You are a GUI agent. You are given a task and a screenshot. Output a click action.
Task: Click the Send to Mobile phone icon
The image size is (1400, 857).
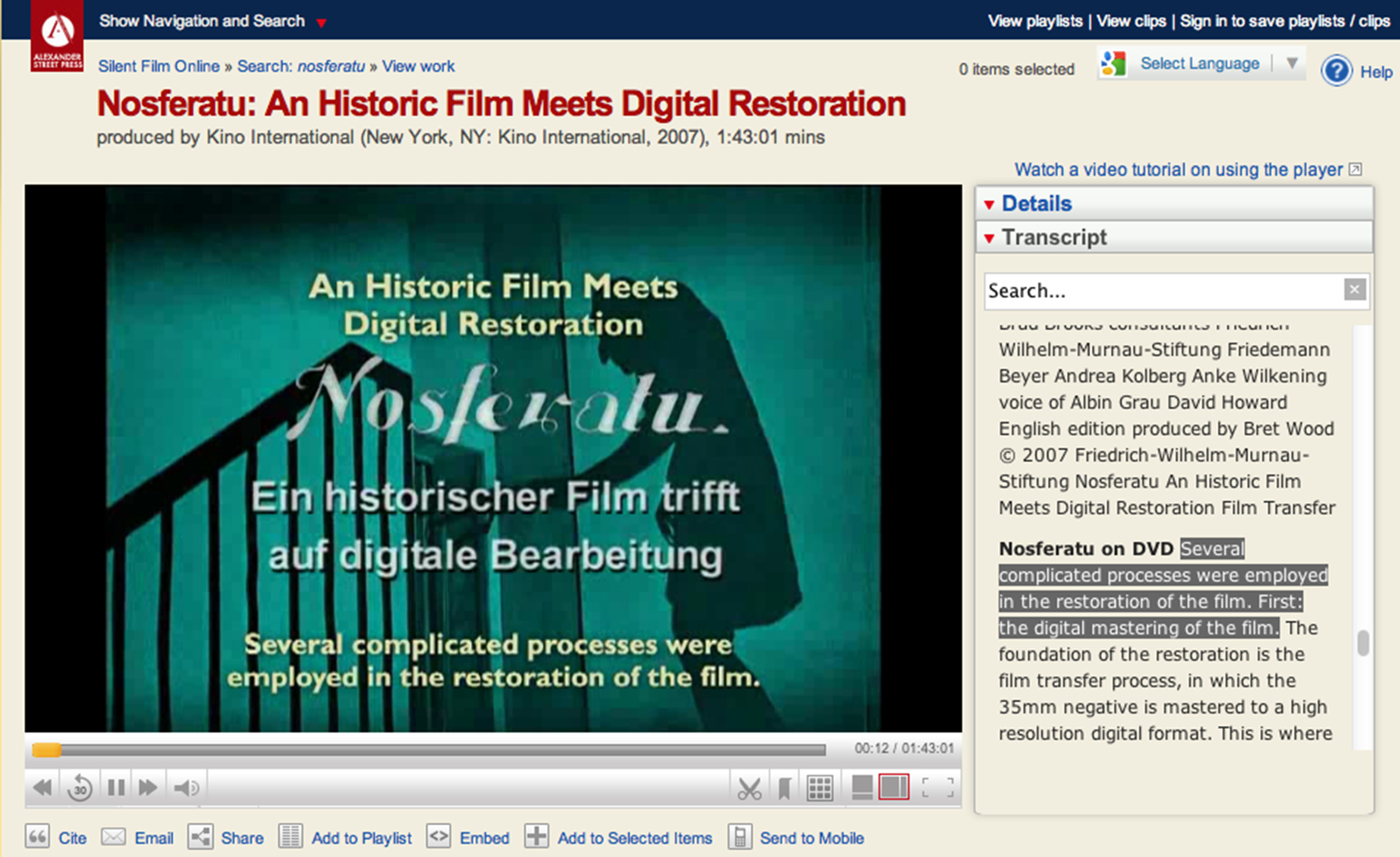coord(740,837)
